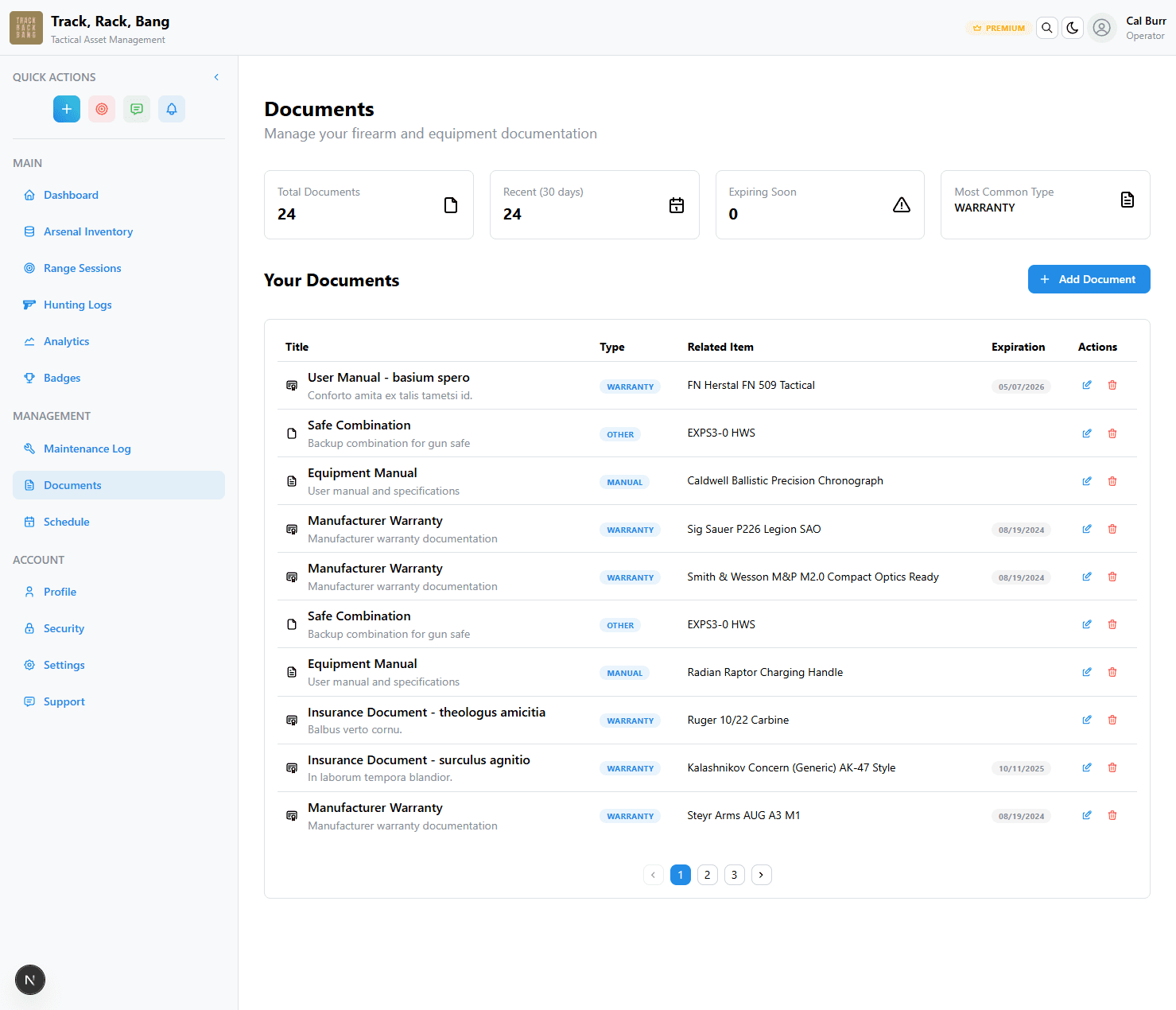The height and width of the screenshot is (1010, 1176).
Task: Edit the Kalashnikov AK-47 insurance document
Action: [x=1087, y=767]
